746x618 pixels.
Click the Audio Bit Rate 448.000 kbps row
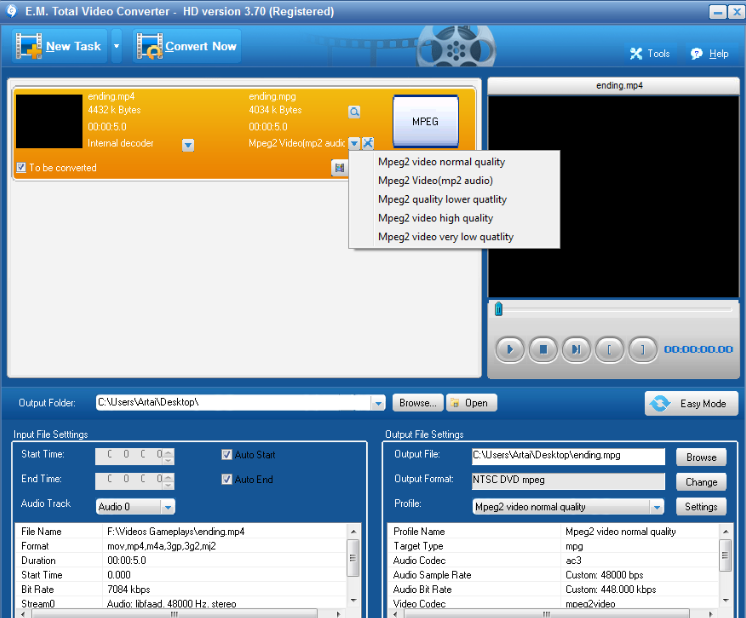553,589
